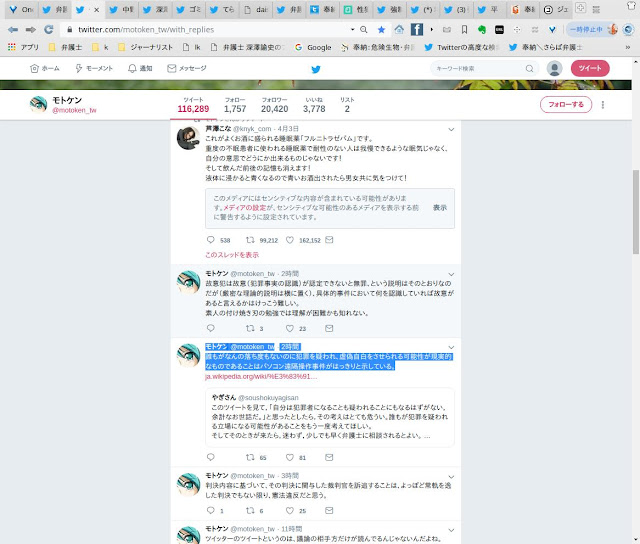
Task: Open the profile more-options dots
Action: 602,105
